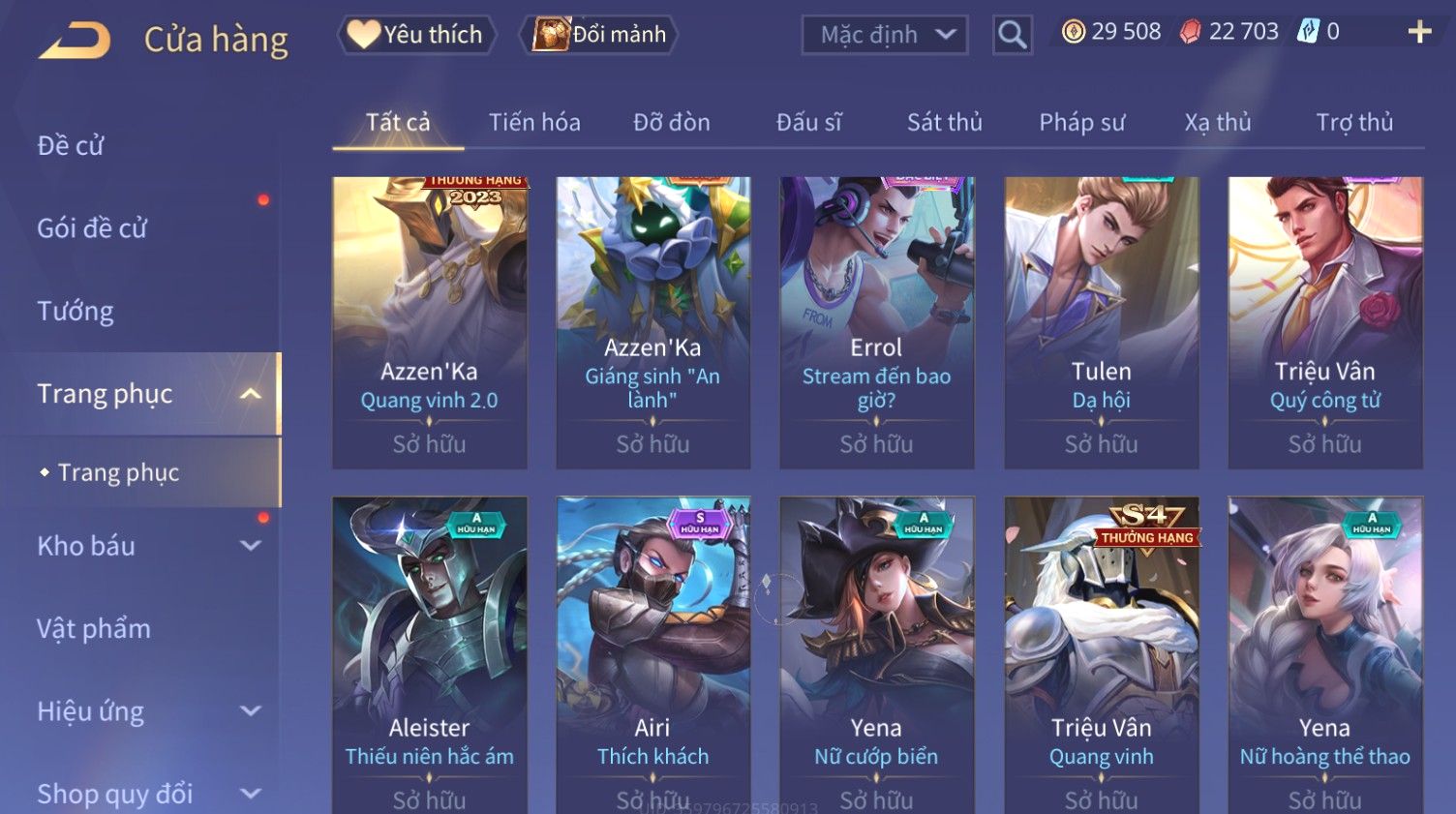The height and width of the screenshot is (814, 1456).
Task: Select the Tiến hóa tab
Action: point(534,123)
